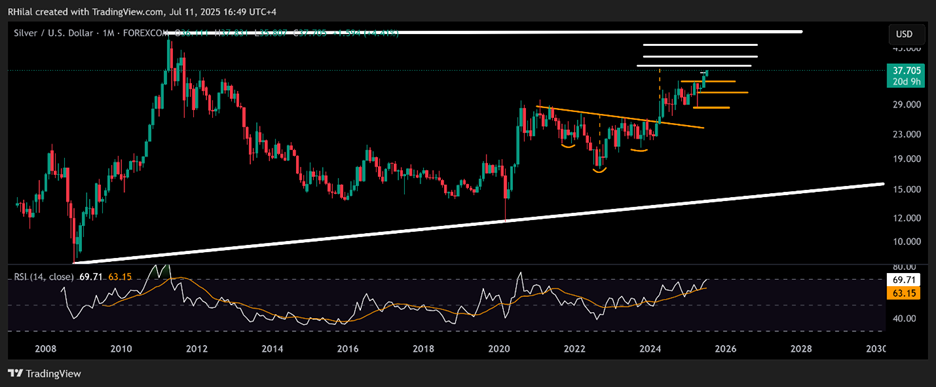
Task: Click the 2010 time axis label
Action: click(x=121, y=348)
